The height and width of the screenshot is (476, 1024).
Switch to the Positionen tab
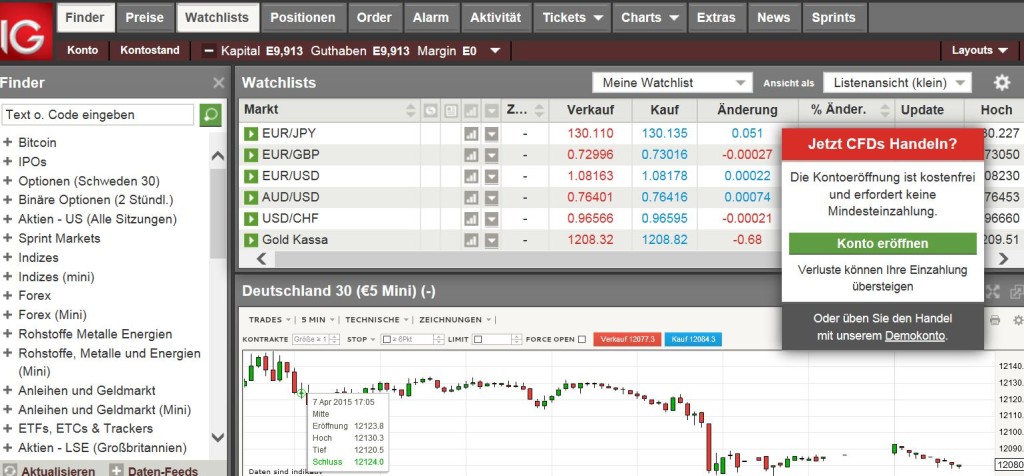pos(303,18)
